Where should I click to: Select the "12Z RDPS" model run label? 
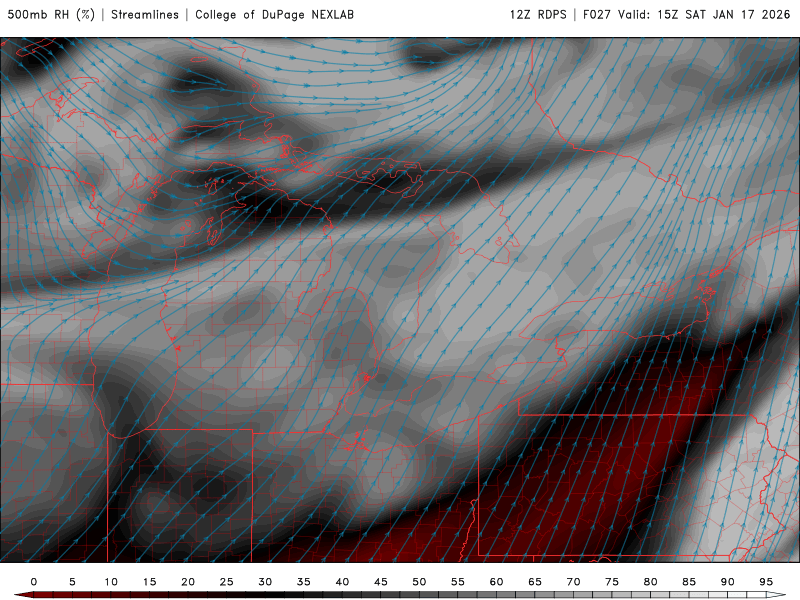538,15
